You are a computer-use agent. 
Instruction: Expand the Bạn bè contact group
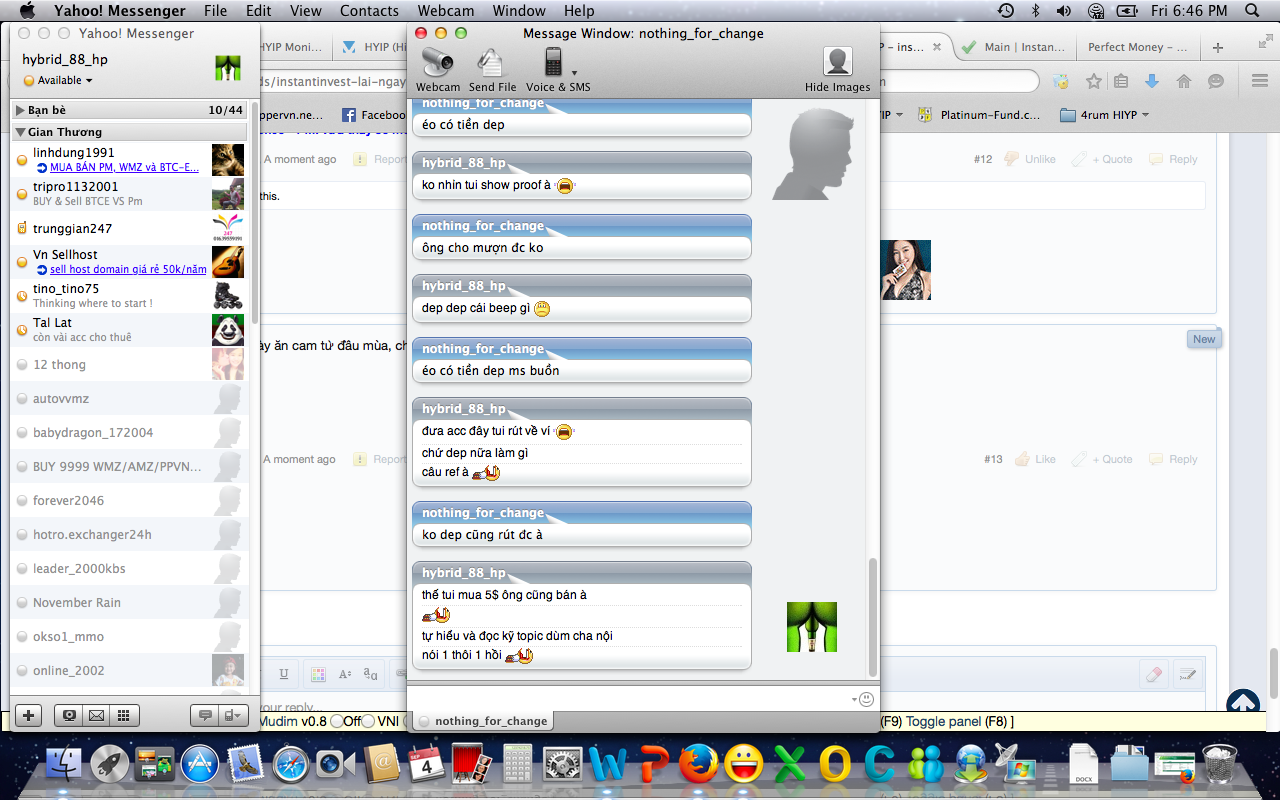(x=20, y=110)
